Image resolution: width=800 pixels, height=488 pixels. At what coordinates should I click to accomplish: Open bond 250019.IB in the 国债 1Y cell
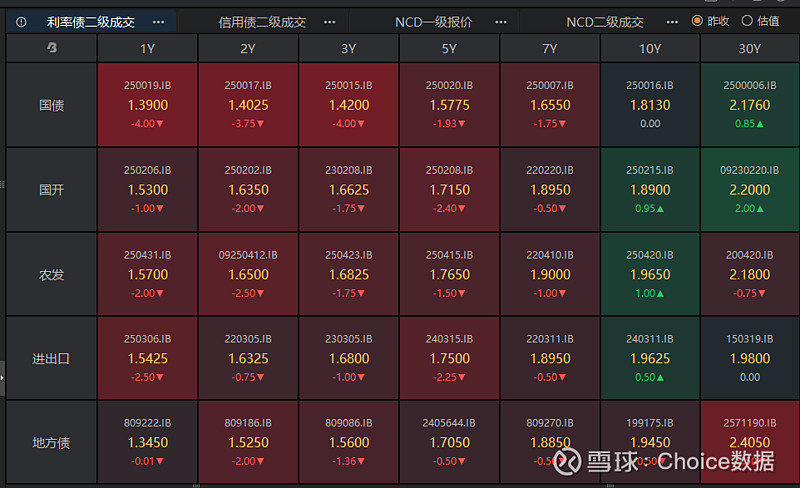[147, 105]
